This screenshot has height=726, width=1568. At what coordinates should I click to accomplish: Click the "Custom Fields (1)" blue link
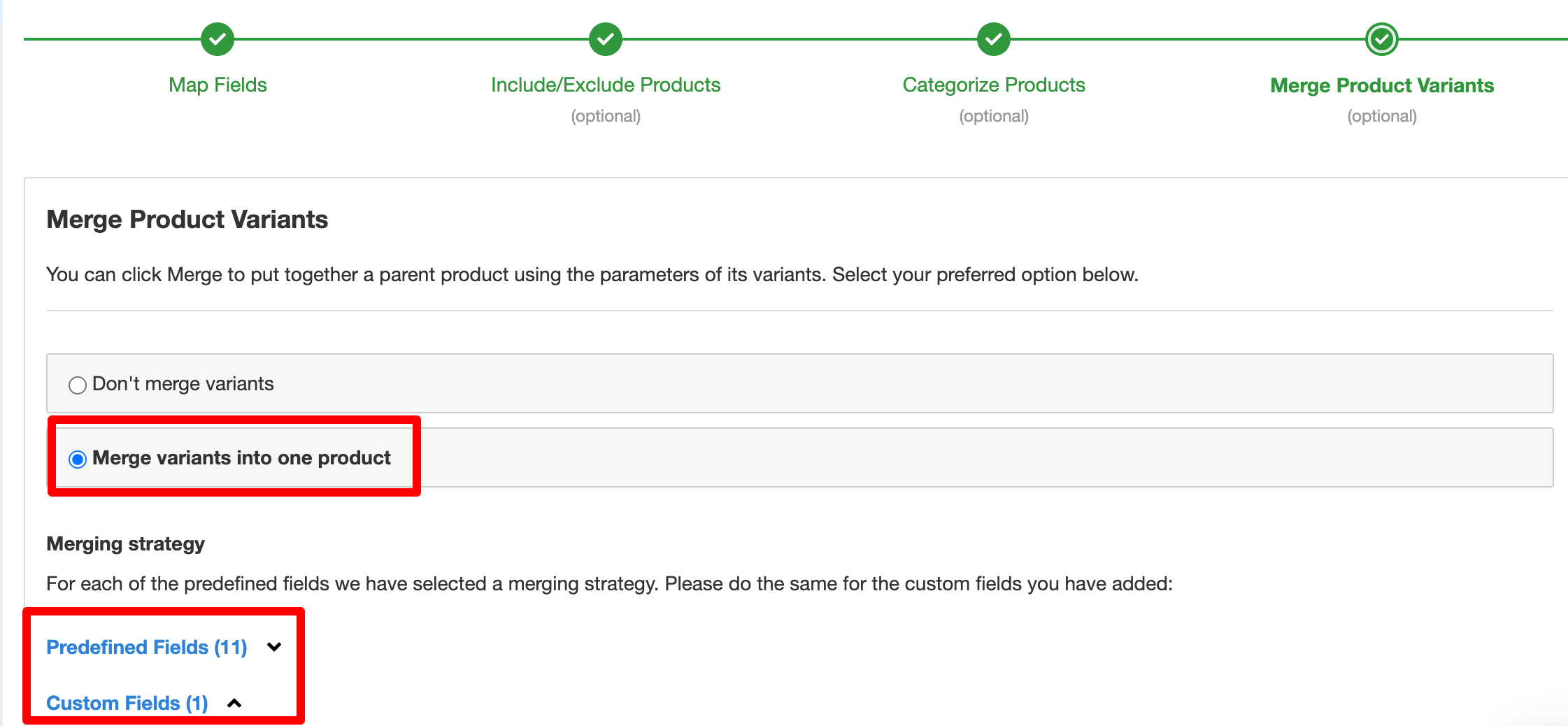click(x=127, y=703)
